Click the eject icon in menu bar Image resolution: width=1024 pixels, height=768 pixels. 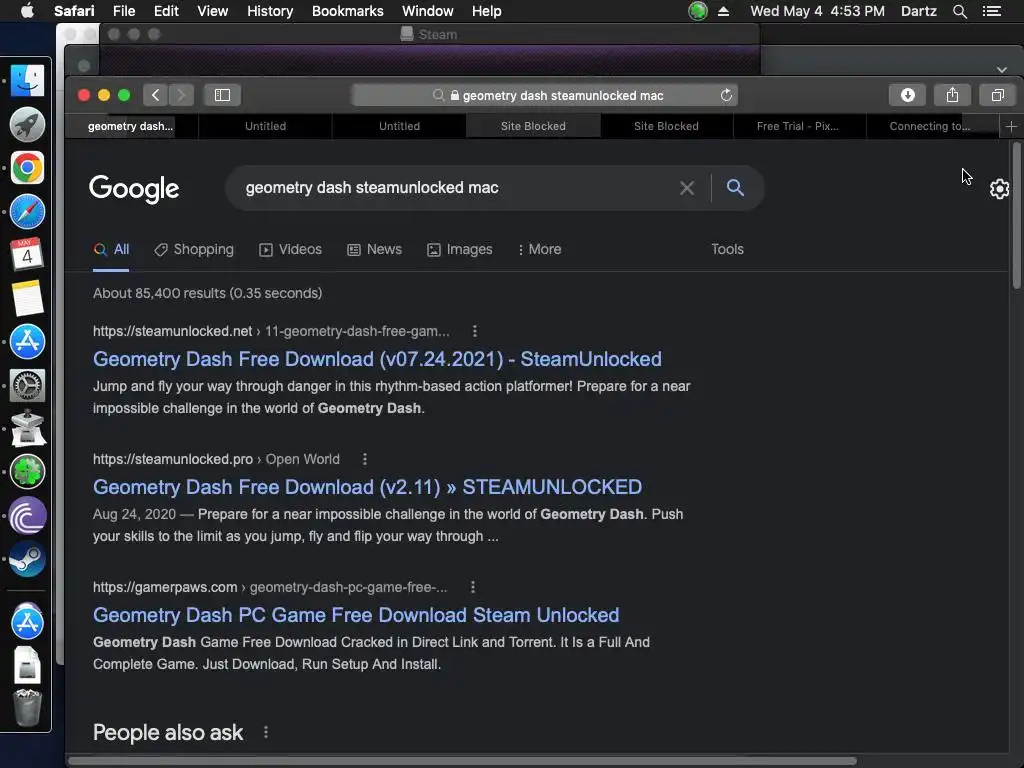723,11
